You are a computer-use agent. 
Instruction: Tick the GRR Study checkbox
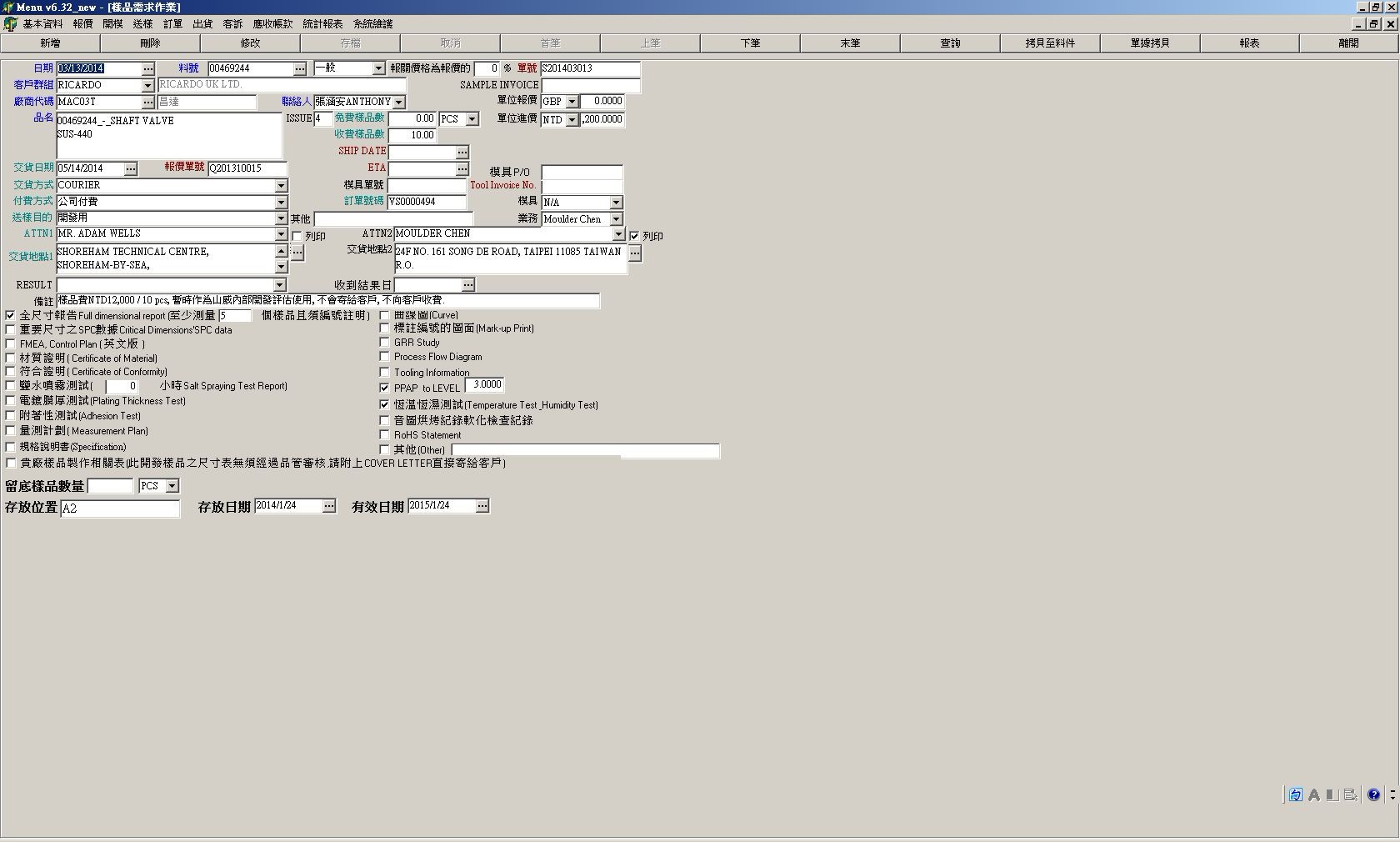(x=384, y=342)
